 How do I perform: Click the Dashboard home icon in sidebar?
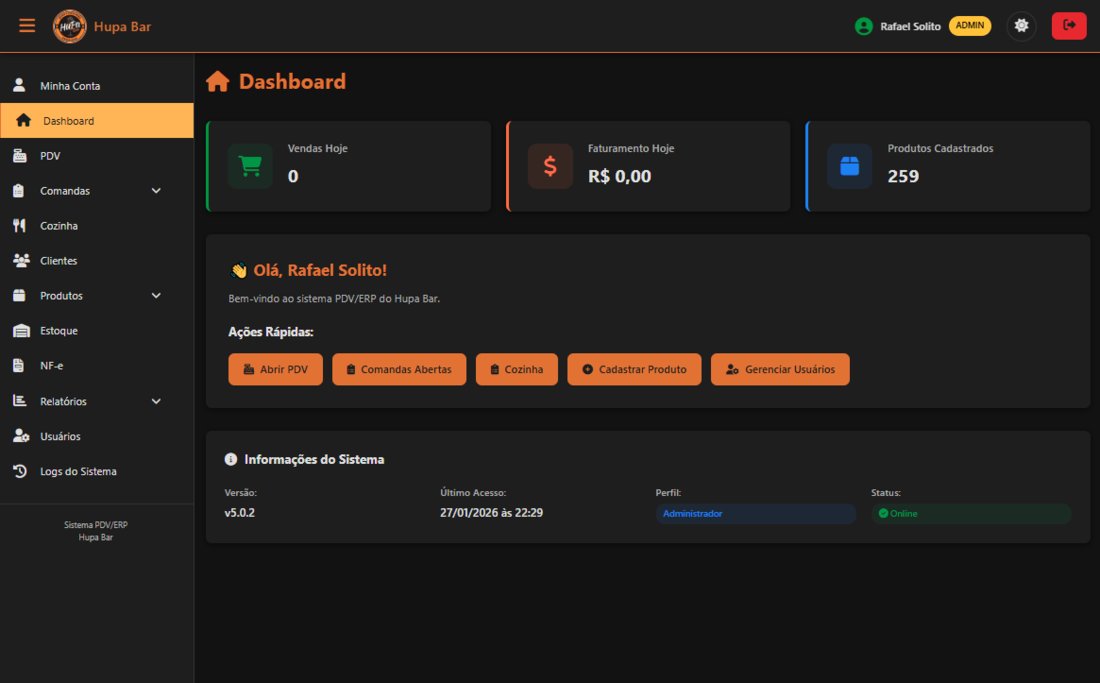(x=23, y=121)
